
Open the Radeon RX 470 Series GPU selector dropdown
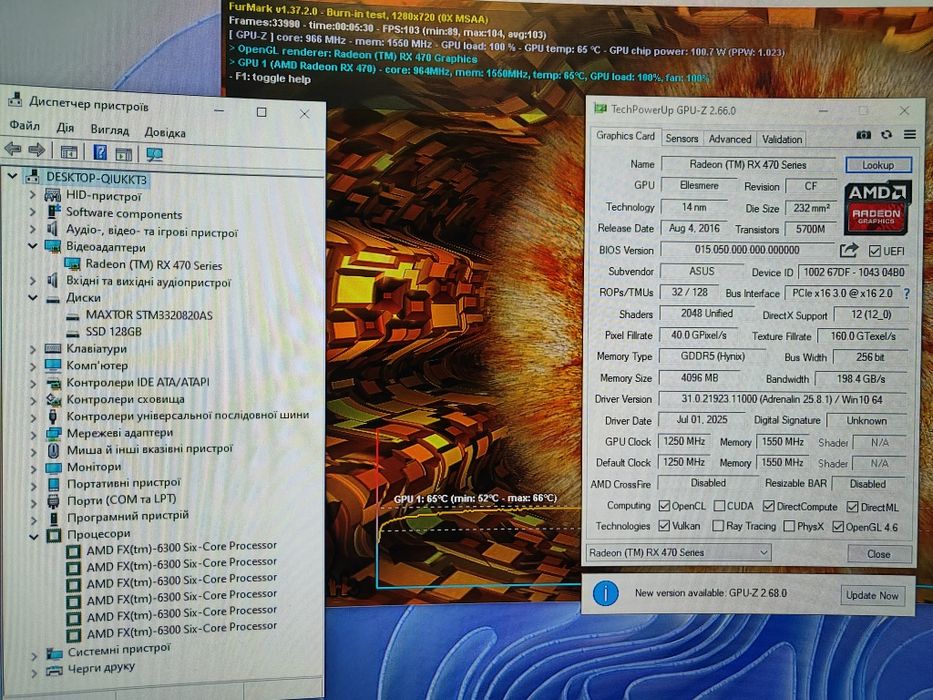(678, 552)
